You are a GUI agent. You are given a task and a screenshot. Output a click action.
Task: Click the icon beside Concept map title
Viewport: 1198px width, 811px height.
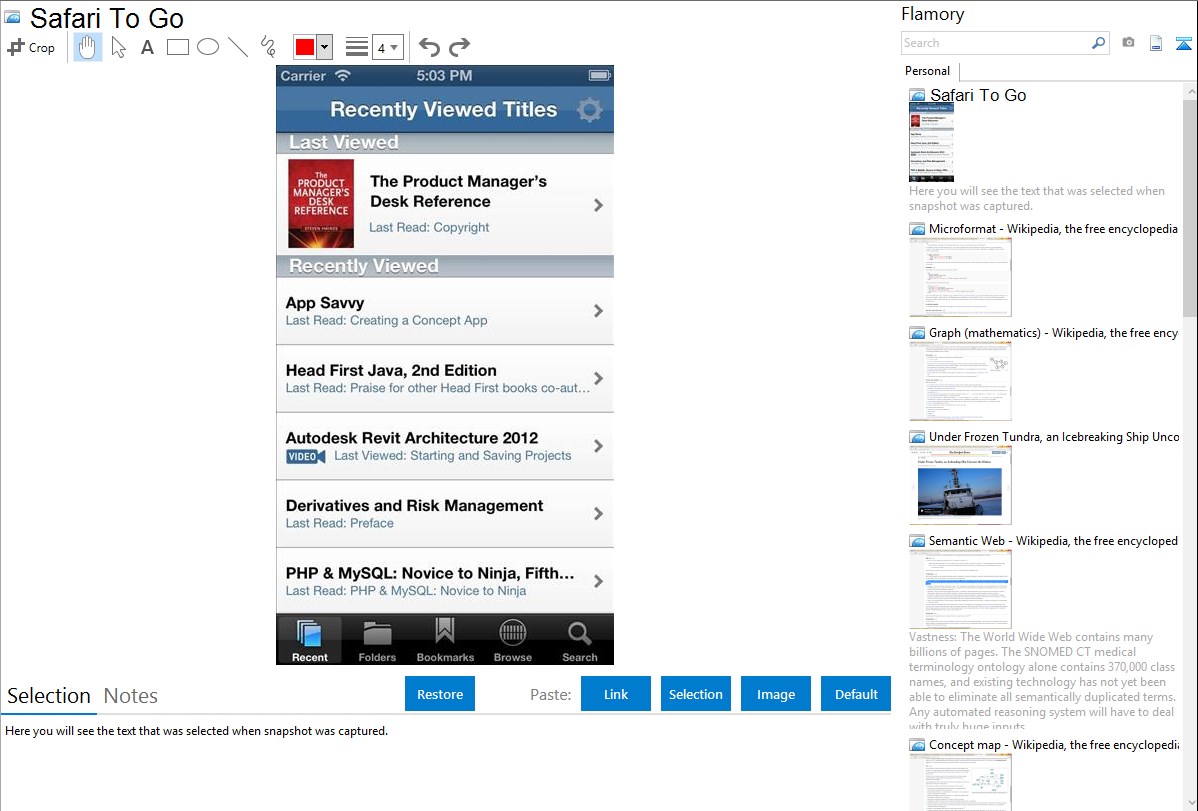click(x=917, y=745)
